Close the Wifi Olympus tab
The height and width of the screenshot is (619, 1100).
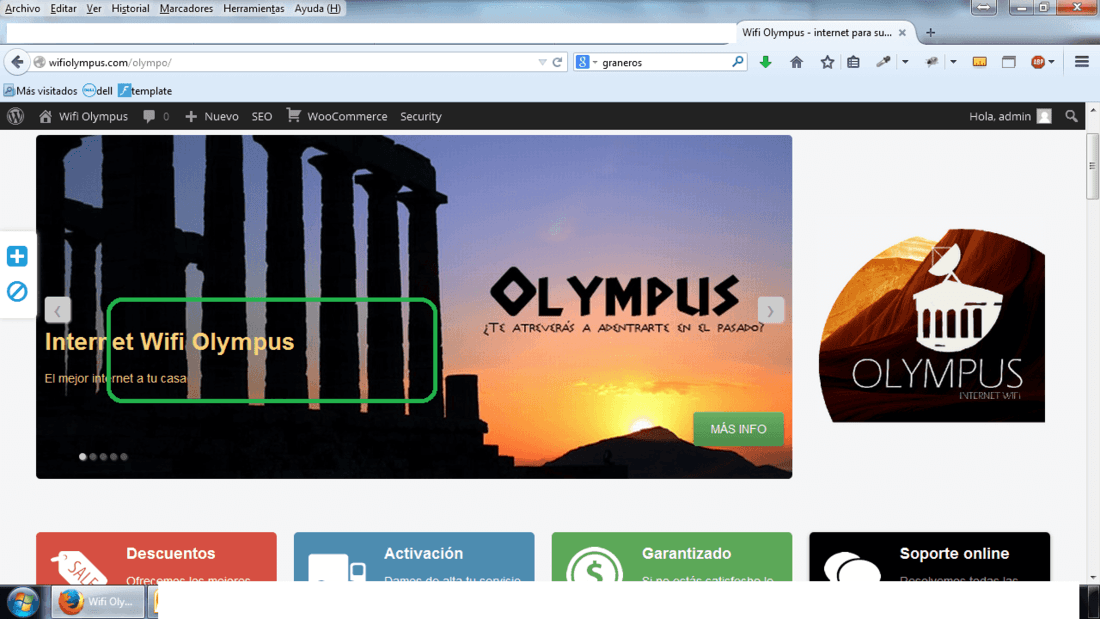(x=902, y=32)
